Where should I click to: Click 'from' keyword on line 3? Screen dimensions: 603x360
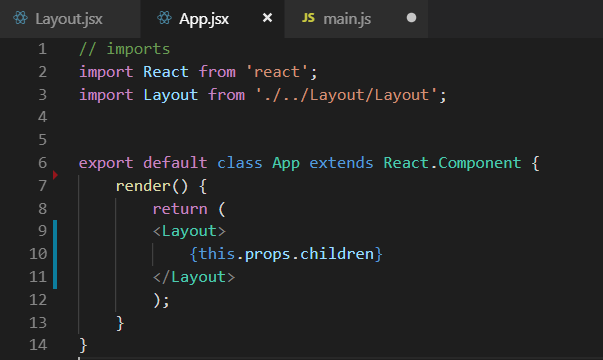point(226,95)
